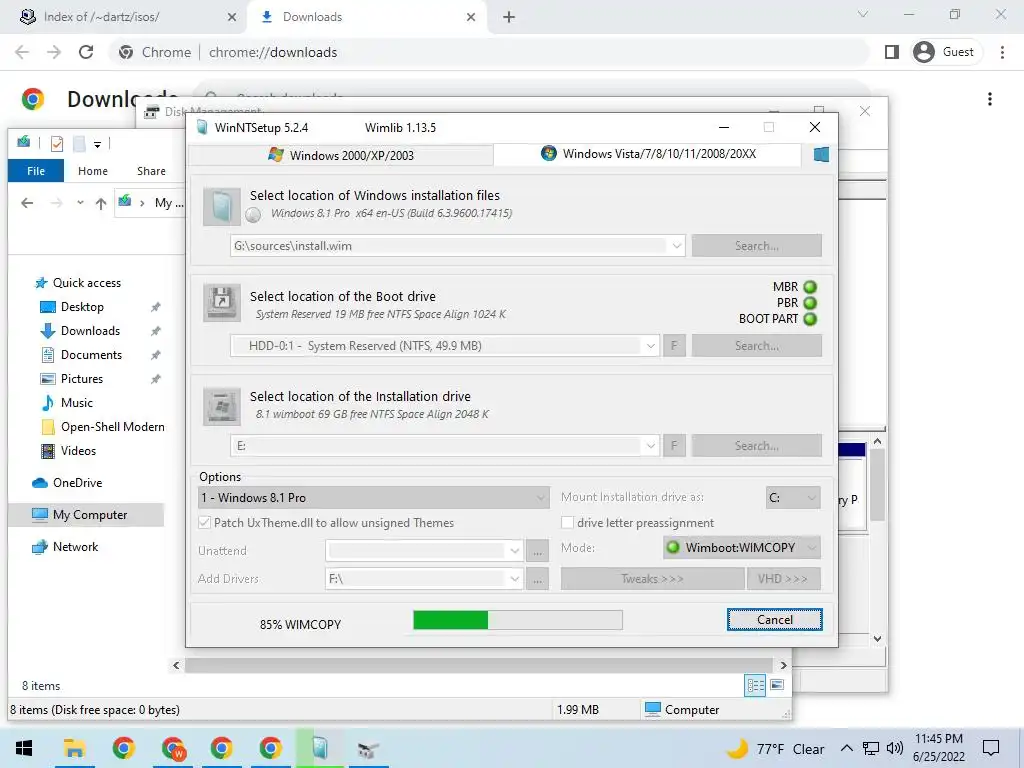Show hidden tray icons chevron
1024x768 pixels.
[x=846, y=748]
